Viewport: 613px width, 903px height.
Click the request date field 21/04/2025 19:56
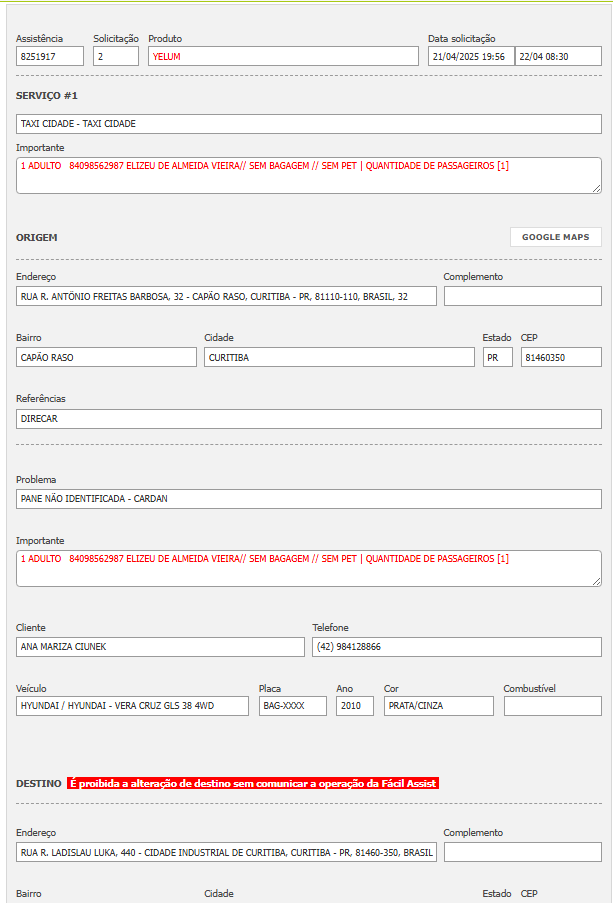point(470,57)
